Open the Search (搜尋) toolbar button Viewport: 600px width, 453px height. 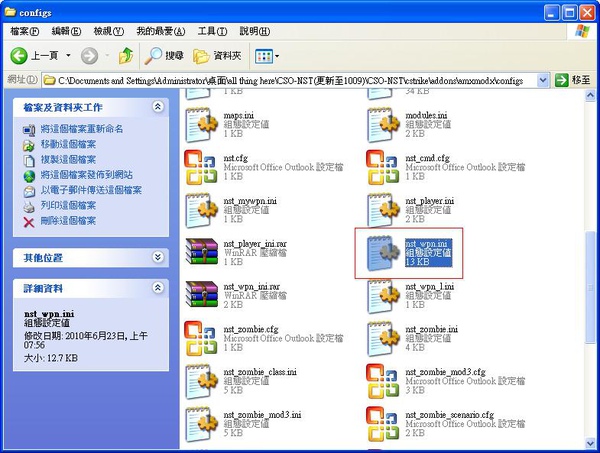[164, 56]
